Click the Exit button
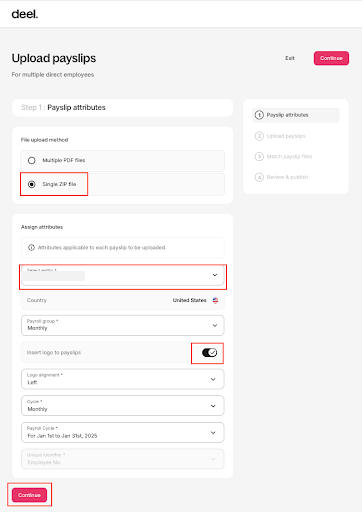This screenshot has width=362, height=512. 290,58
